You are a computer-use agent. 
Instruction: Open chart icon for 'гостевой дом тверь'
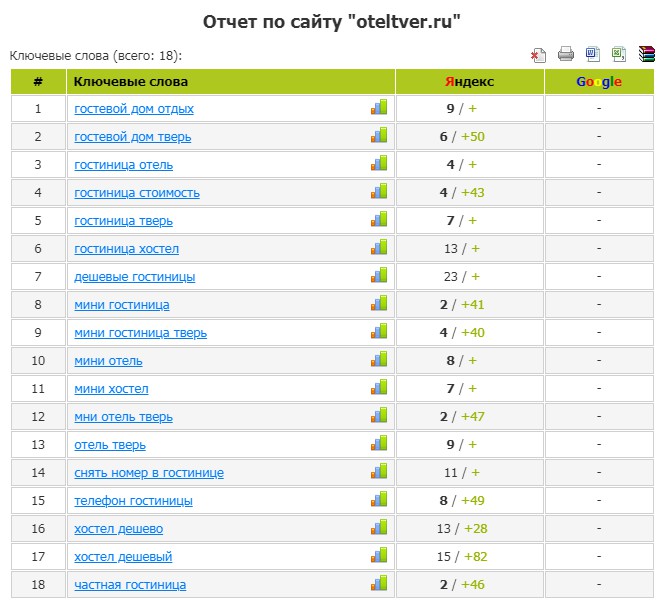379,135
